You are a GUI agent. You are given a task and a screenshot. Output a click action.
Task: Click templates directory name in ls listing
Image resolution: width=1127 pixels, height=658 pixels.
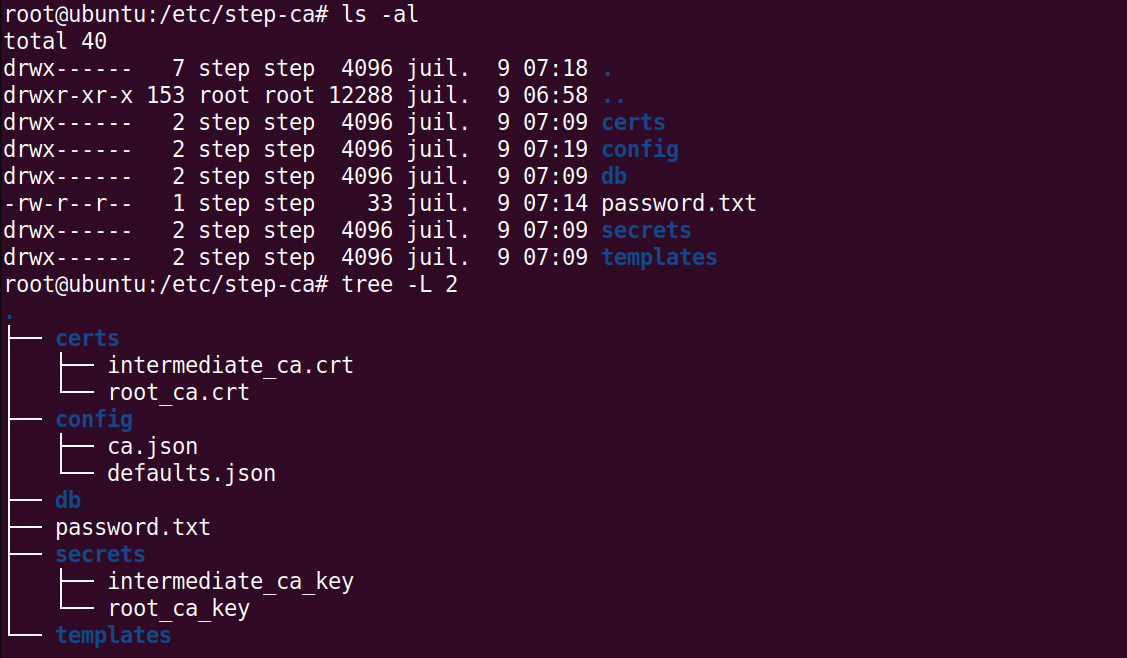pos(659,257)
